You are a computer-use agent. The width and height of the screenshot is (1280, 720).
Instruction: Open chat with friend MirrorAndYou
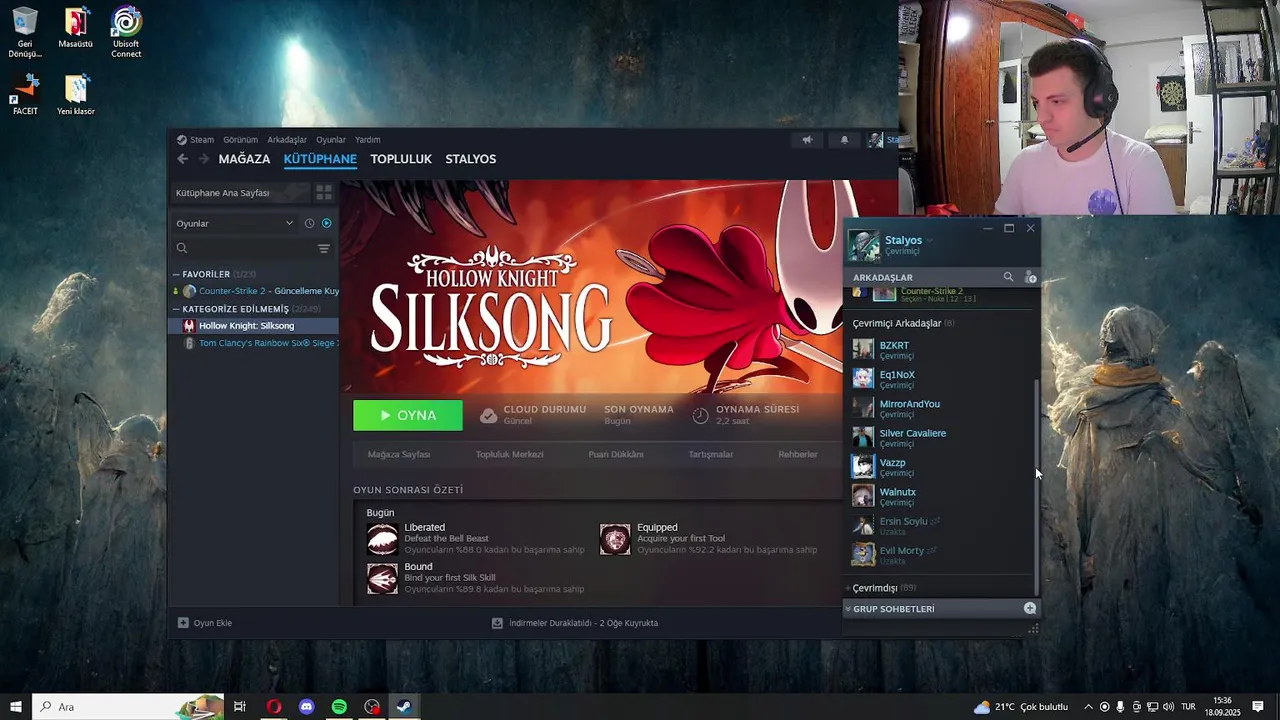[x=940, y=408]
